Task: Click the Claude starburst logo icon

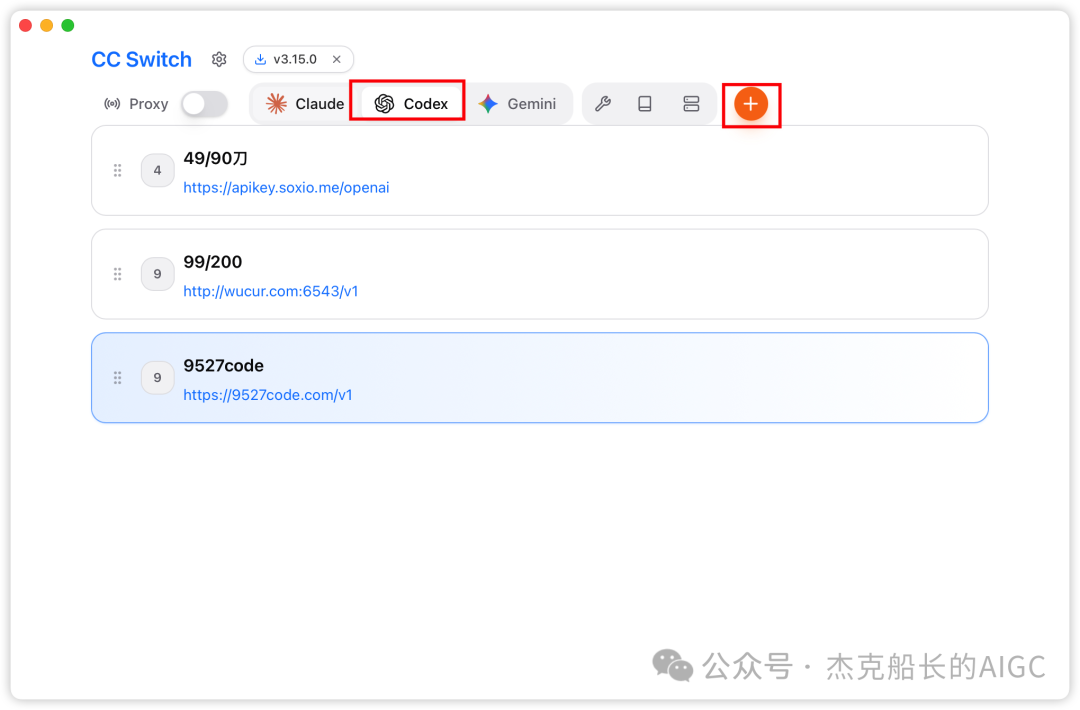Action: (x=276, y=104)
